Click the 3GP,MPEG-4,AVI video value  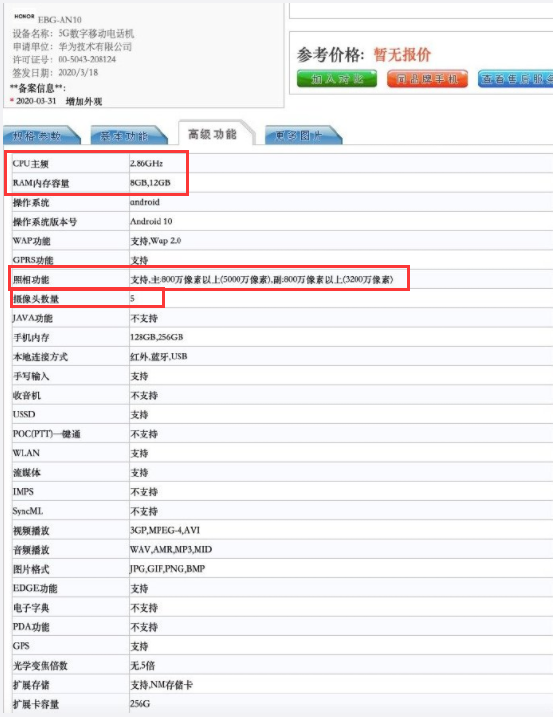click(165, 530)
